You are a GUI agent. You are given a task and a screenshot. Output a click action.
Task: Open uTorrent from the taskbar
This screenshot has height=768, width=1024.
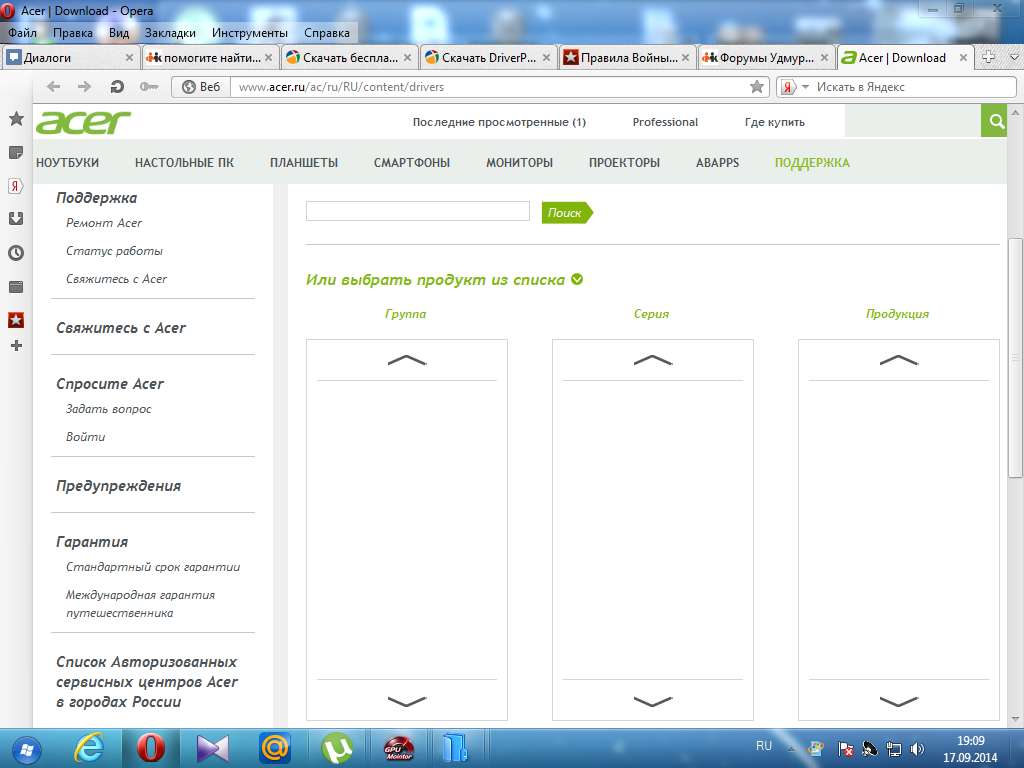pos(336,748)
